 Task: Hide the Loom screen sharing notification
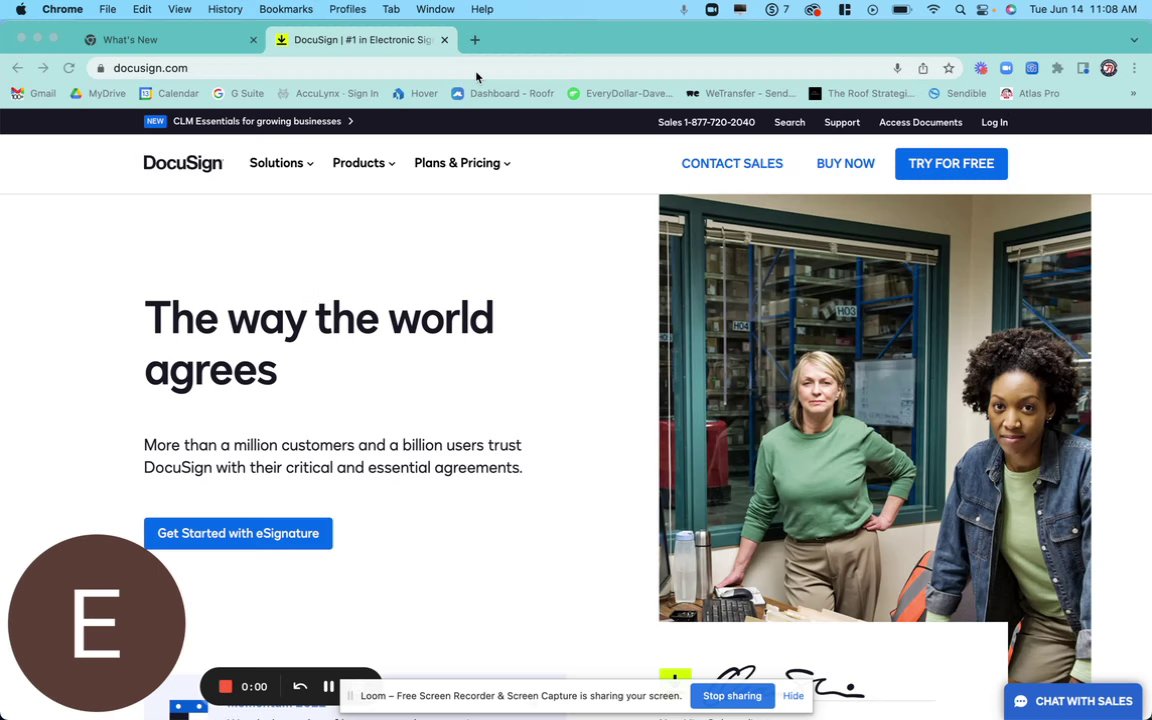[x=793, y=696]
